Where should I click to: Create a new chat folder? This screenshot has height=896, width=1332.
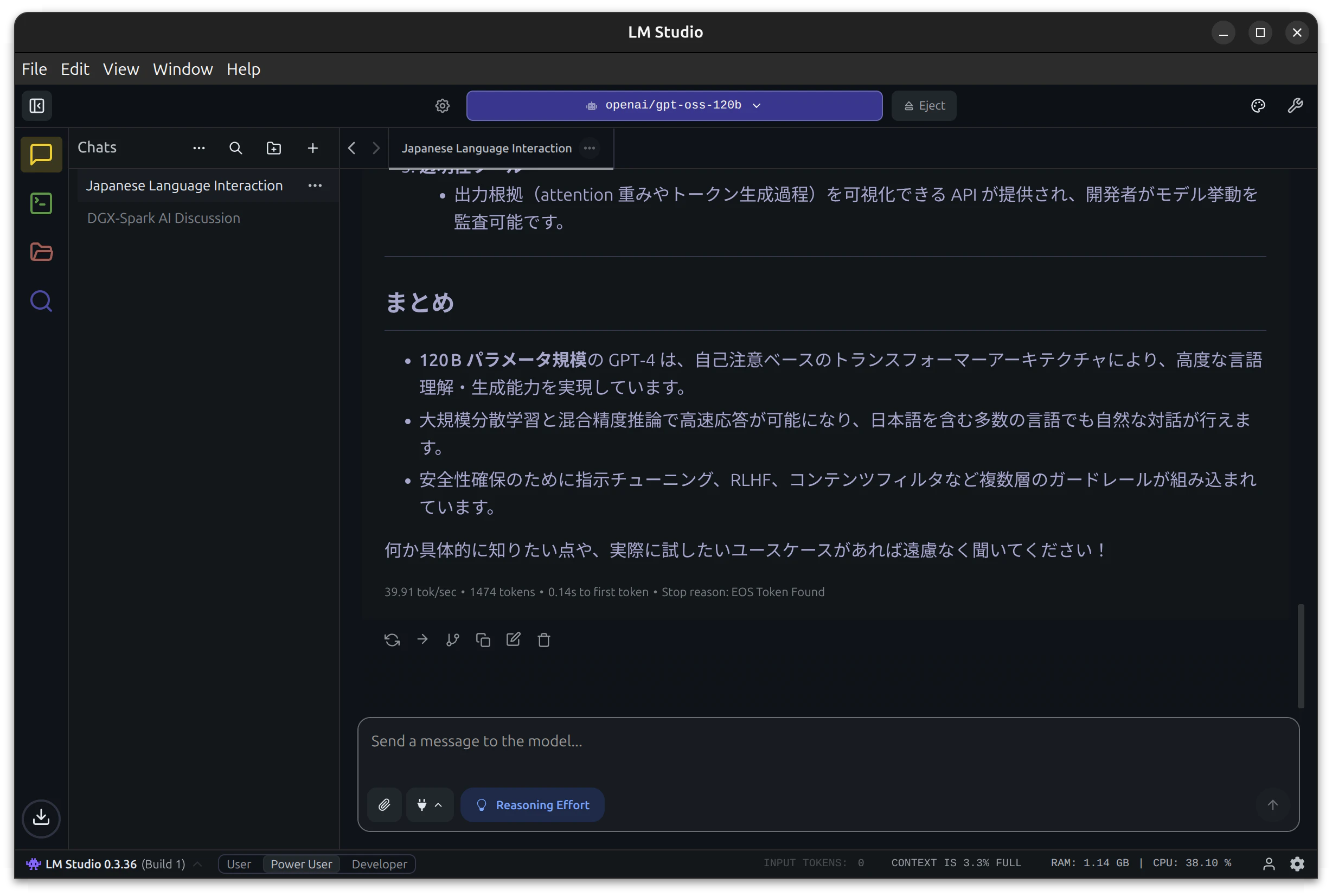click(x=274, y=148)
